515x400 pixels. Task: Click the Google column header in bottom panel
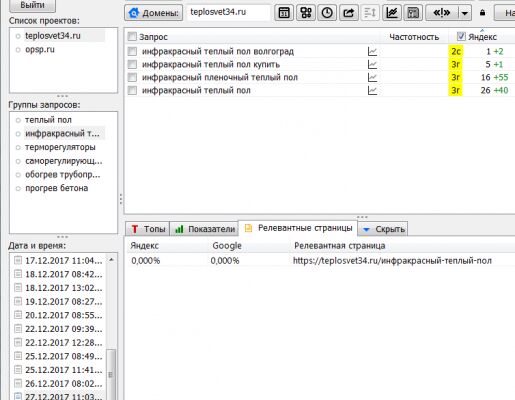point(227,246)
